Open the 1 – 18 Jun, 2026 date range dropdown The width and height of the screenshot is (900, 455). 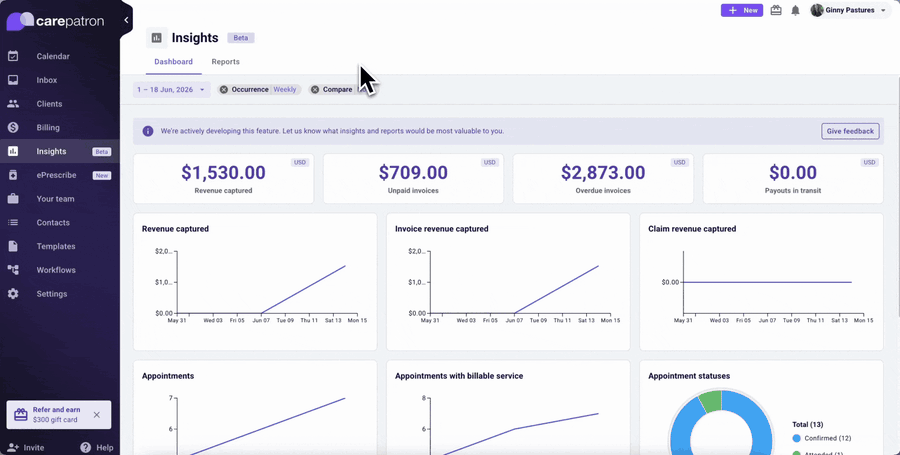point(171,90)
